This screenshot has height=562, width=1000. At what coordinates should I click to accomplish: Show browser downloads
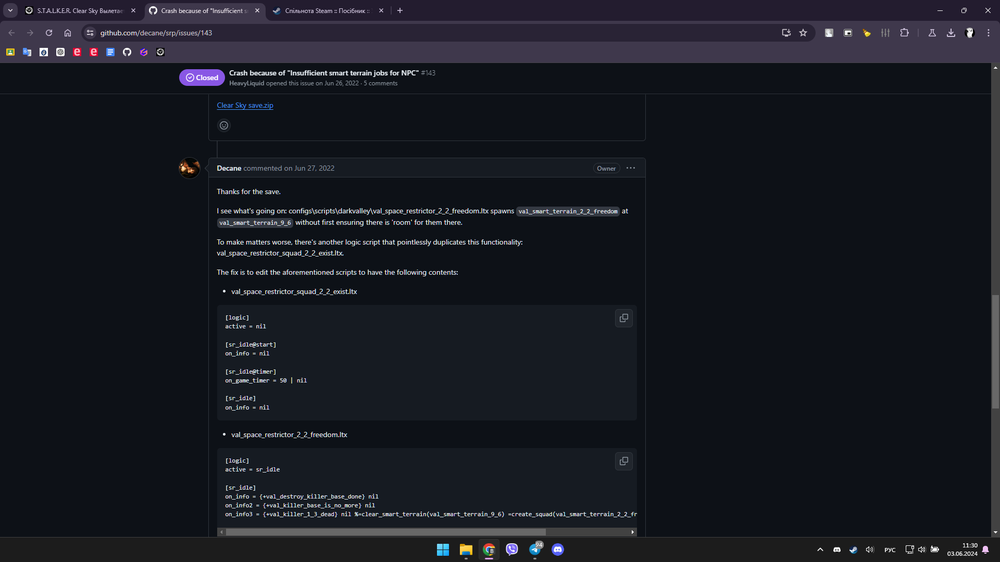[x=951, y=33]
